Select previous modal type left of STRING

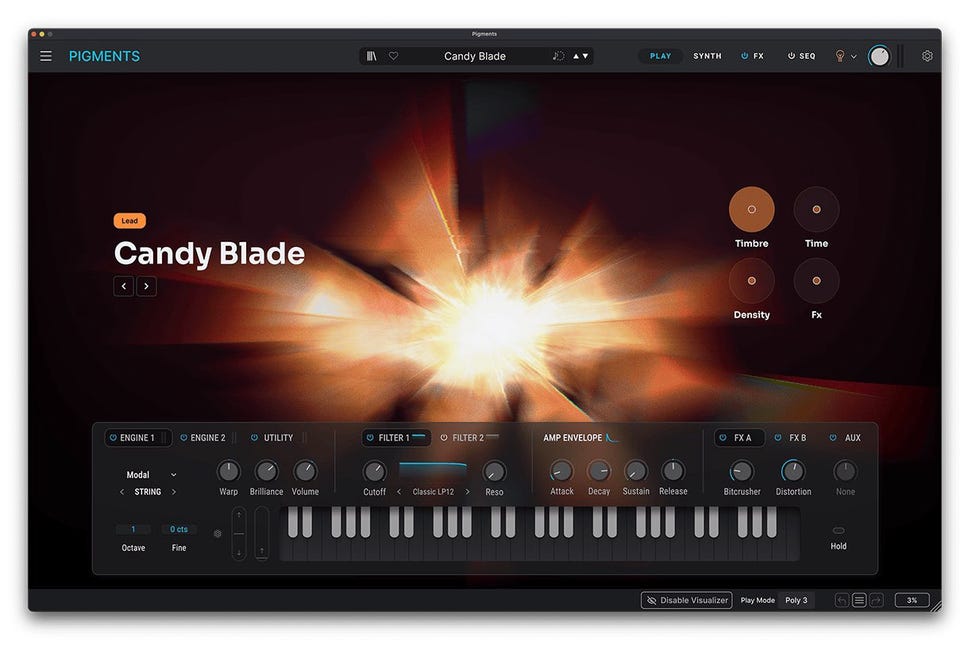point(122,491)
